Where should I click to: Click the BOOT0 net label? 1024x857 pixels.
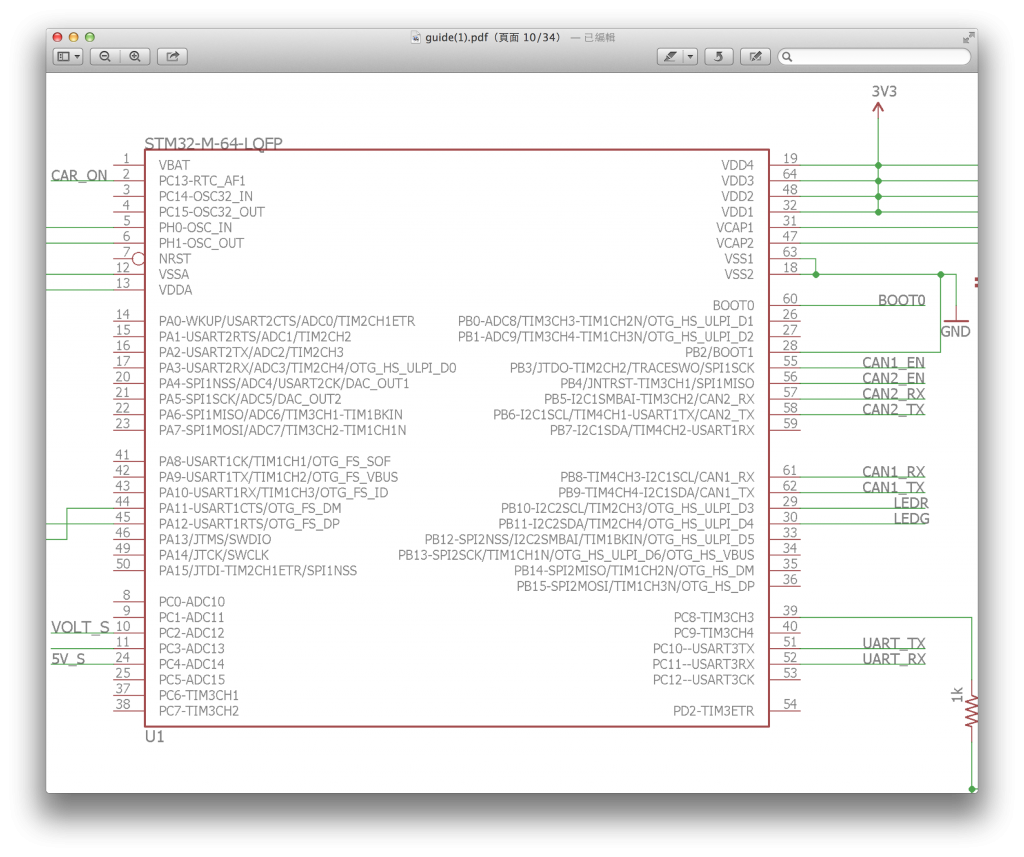pos(901,300)
